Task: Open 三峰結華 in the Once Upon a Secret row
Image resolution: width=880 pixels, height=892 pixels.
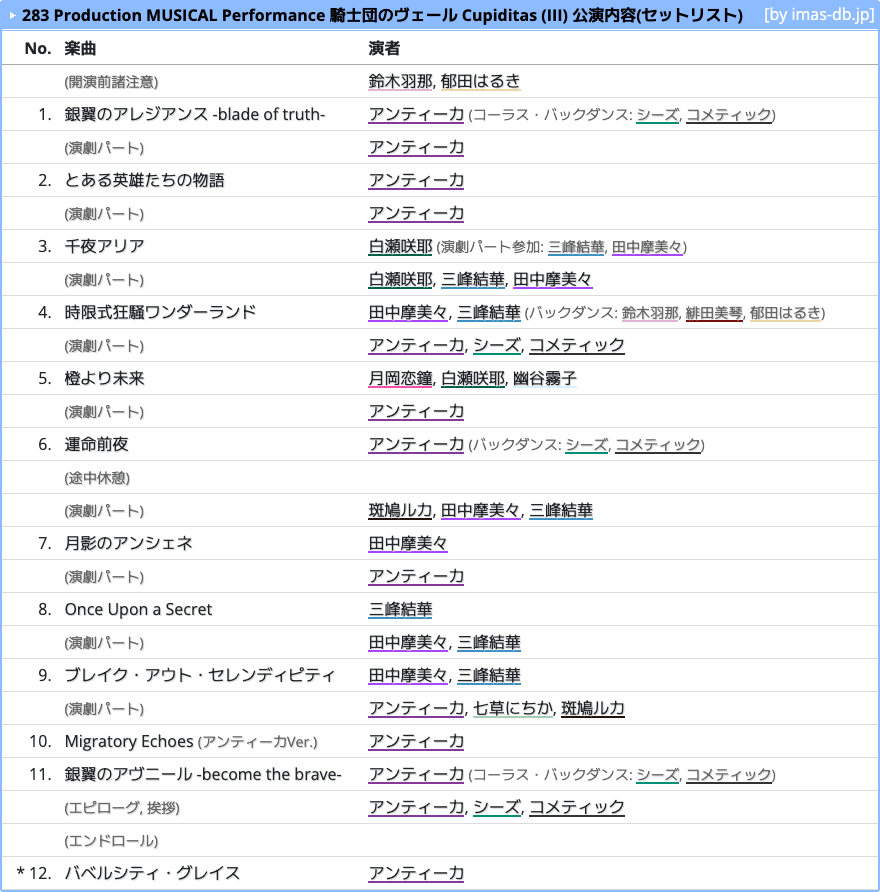Action: point(400,610)
